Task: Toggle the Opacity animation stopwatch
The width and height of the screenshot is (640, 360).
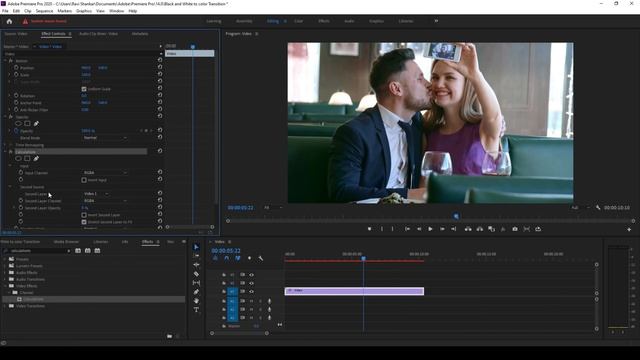Action: (x=16, y=131)
